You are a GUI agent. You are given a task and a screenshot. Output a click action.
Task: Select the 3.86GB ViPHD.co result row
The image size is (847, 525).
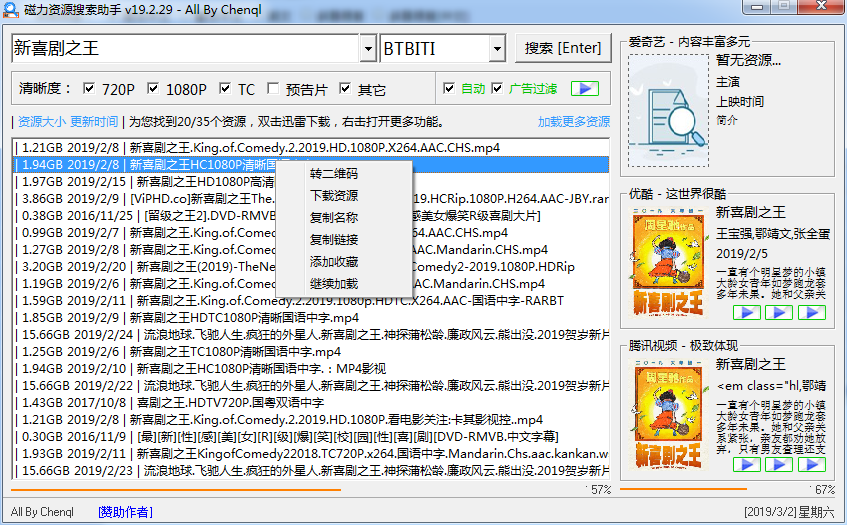click(311, 199)
